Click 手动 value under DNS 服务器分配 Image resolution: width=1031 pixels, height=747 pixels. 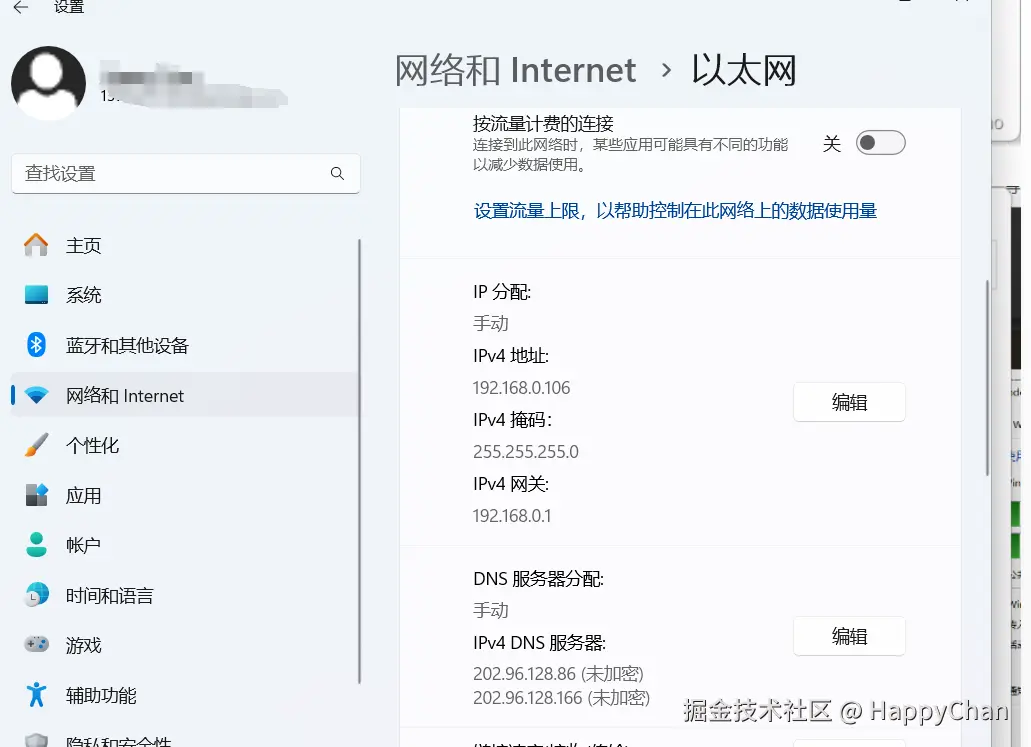click(x=491, y=610)
